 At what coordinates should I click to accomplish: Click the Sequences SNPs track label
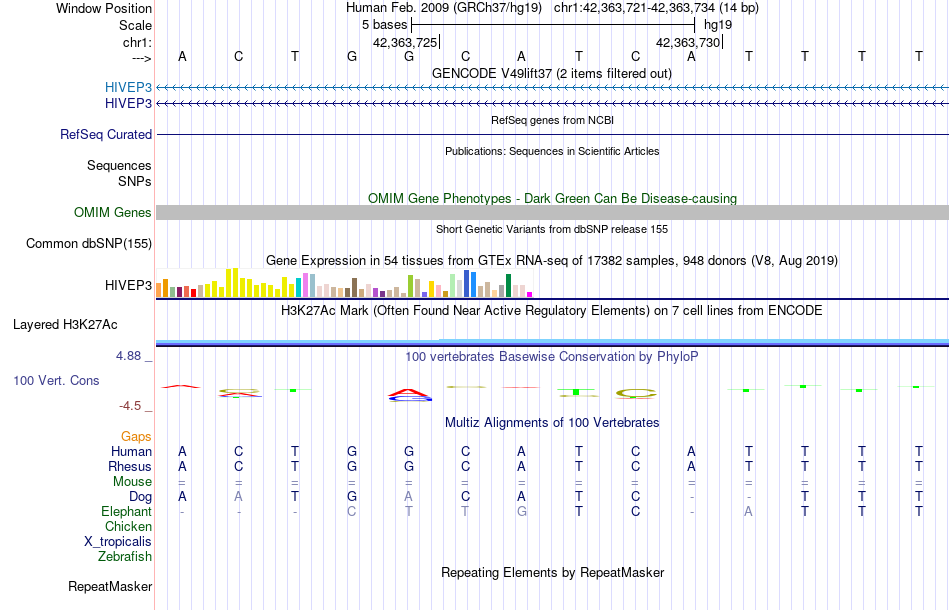point(119,173)
